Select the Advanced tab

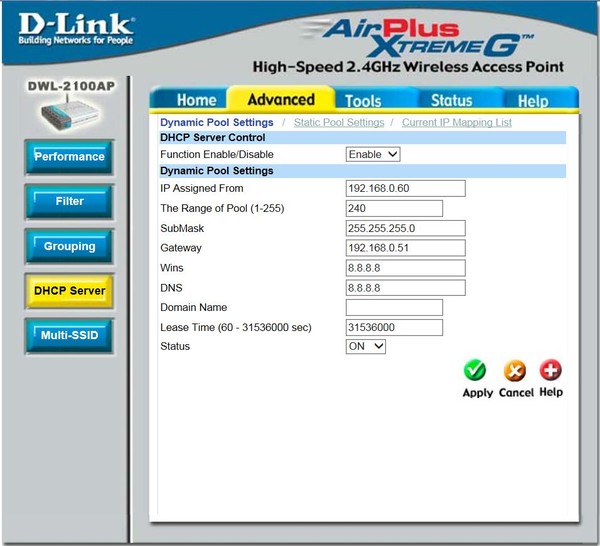coord(281,99)
